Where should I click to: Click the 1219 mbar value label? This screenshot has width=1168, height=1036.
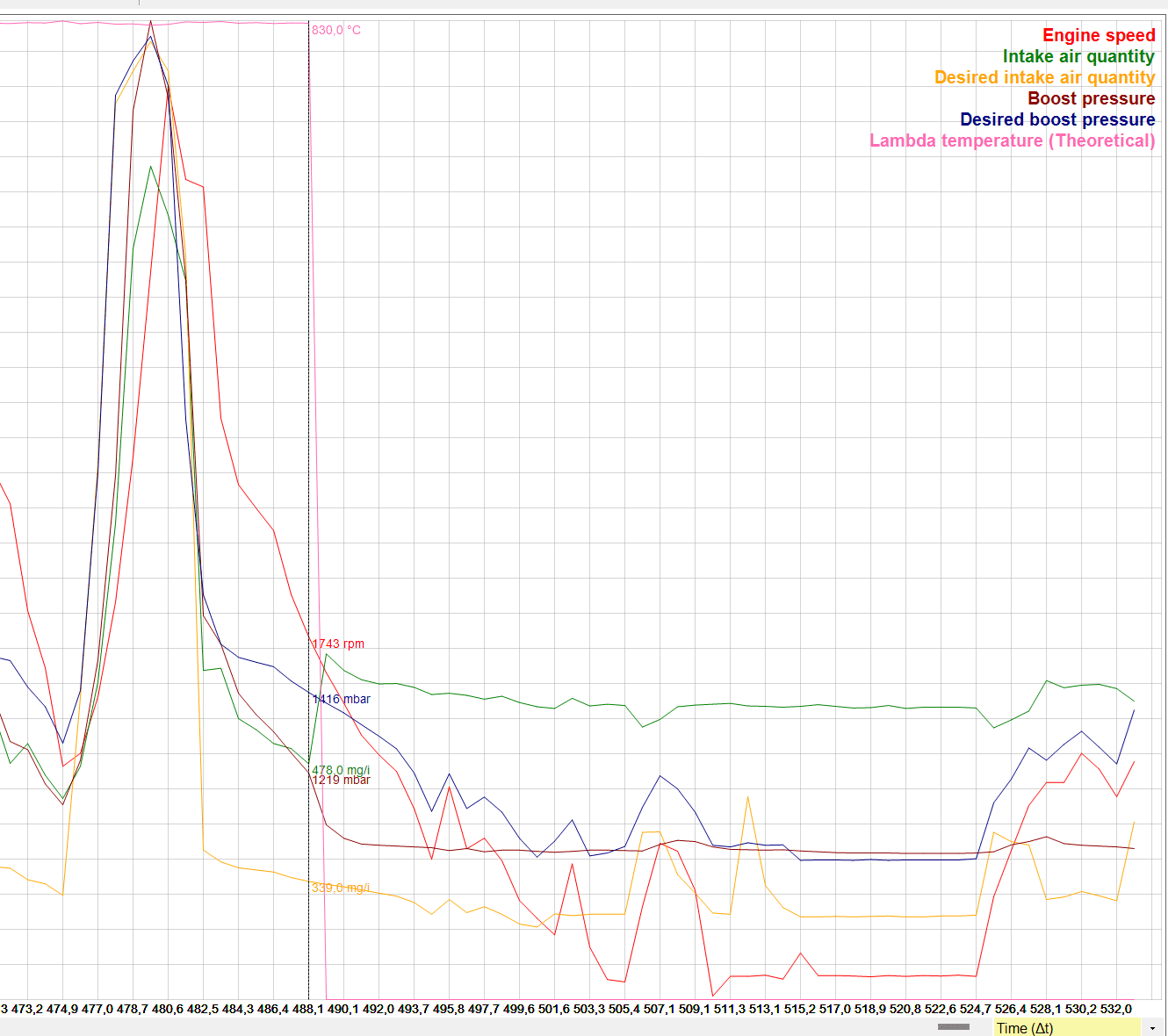(342, 781)
